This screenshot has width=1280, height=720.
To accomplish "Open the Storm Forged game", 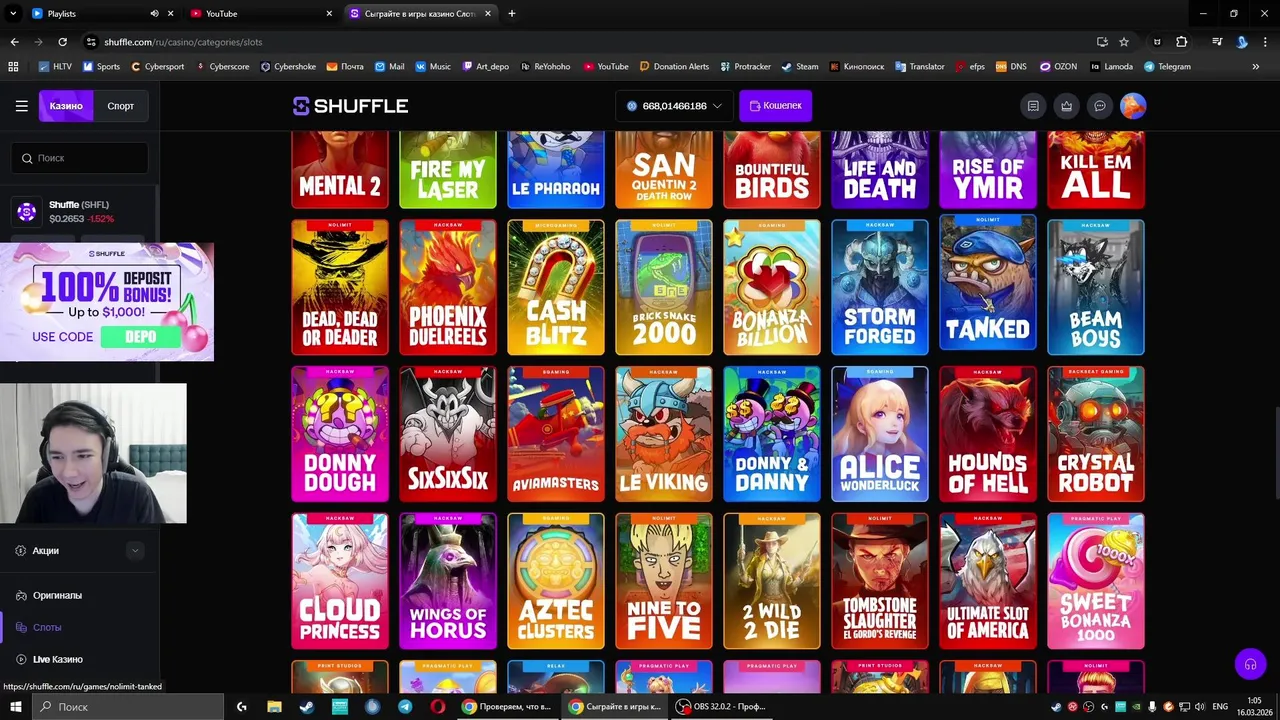I will pyautogui.click(x=880, y=288).
